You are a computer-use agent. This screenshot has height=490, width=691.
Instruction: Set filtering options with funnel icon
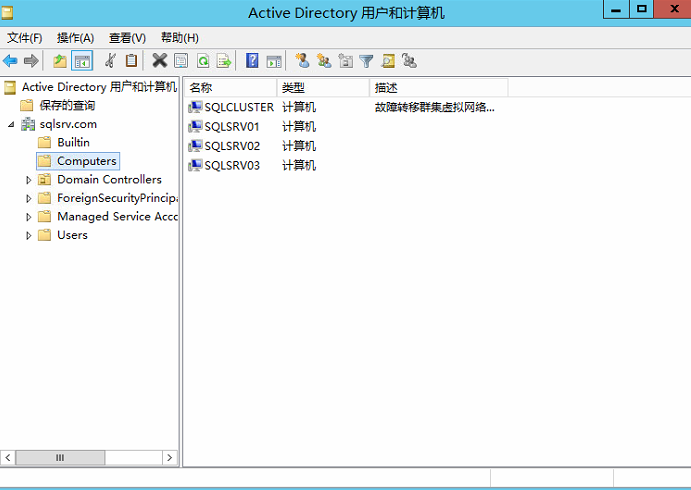[366, 61]
